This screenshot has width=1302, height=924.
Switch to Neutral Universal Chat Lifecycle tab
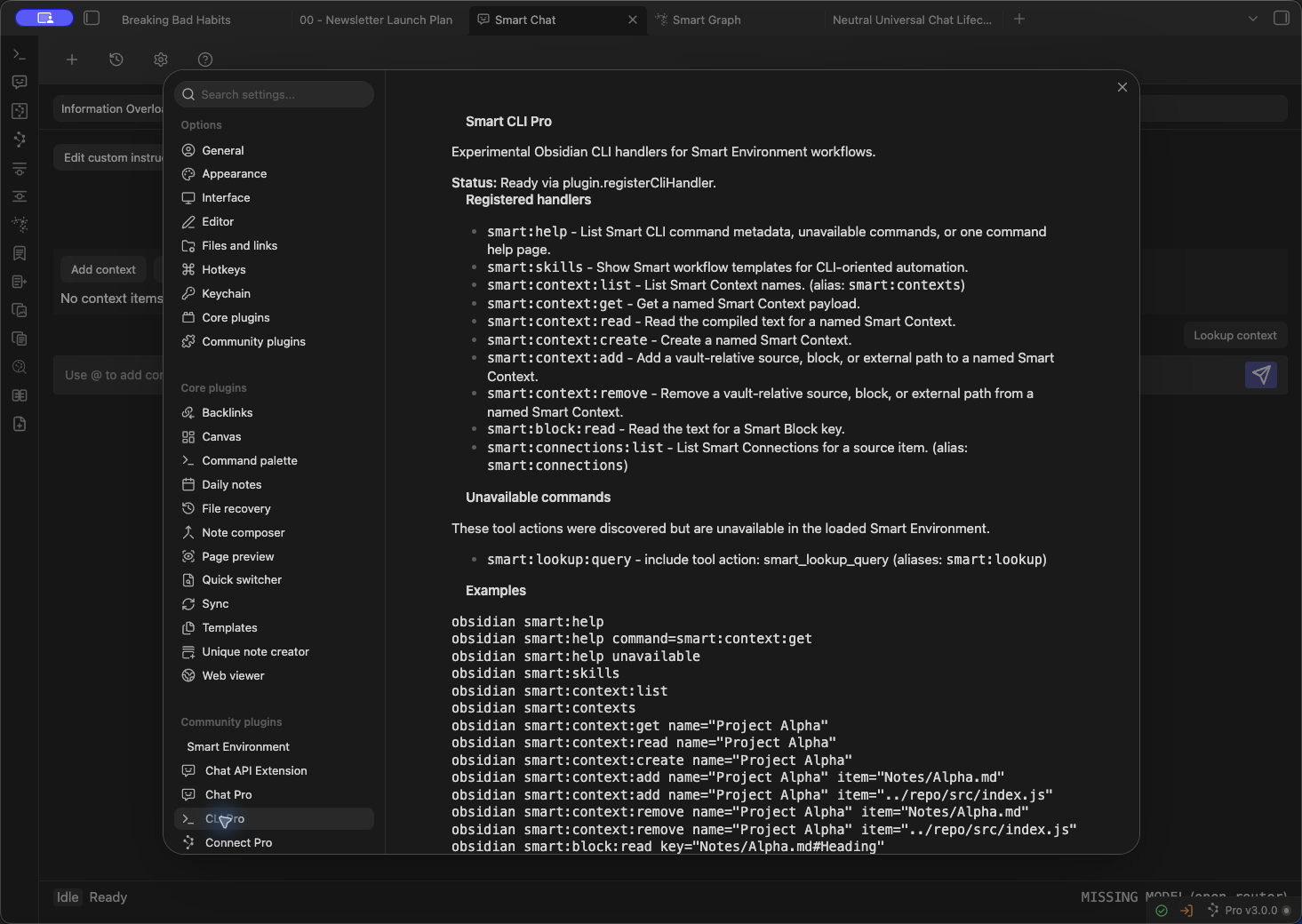point(912,20)
